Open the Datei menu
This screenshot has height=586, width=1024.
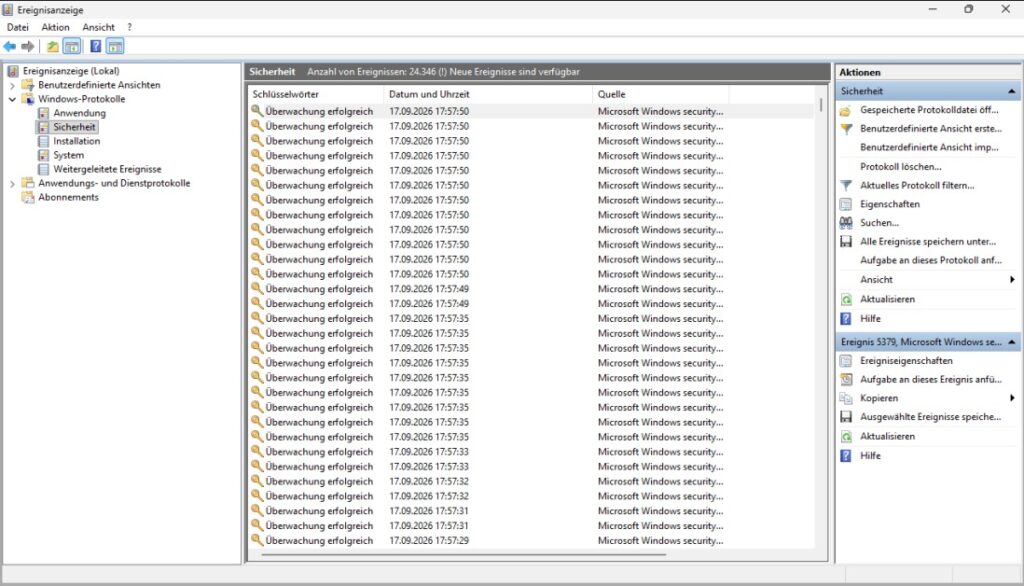click(18, 27)
